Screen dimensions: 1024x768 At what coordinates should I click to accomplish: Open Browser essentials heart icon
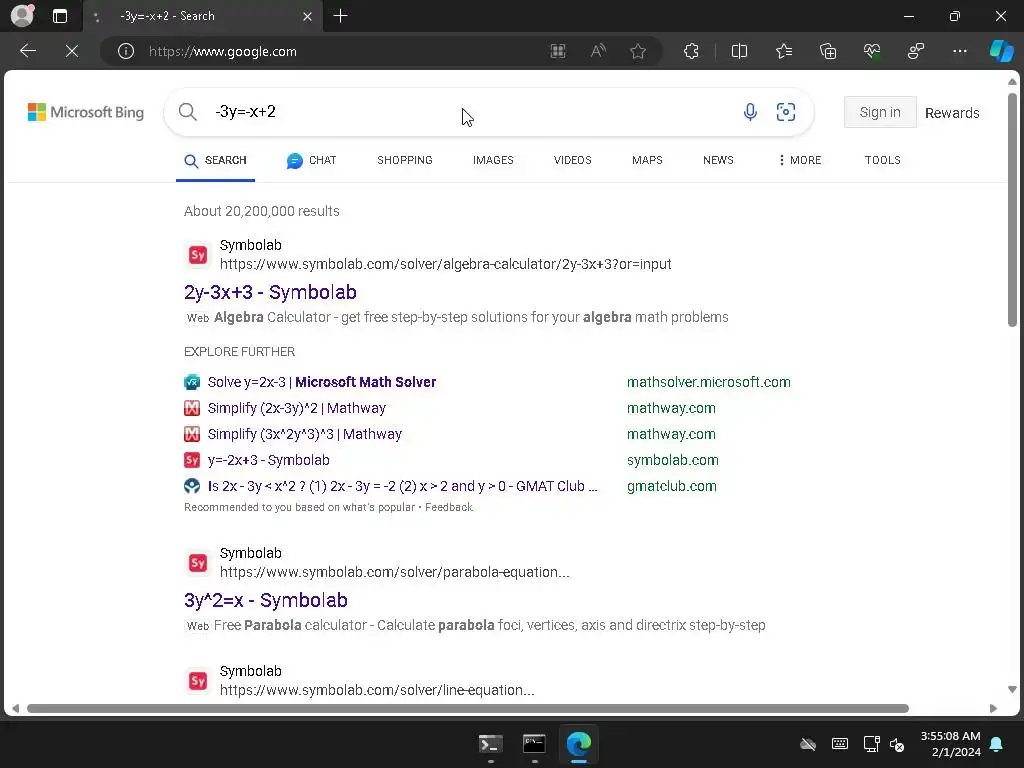(x=872, y=51)
